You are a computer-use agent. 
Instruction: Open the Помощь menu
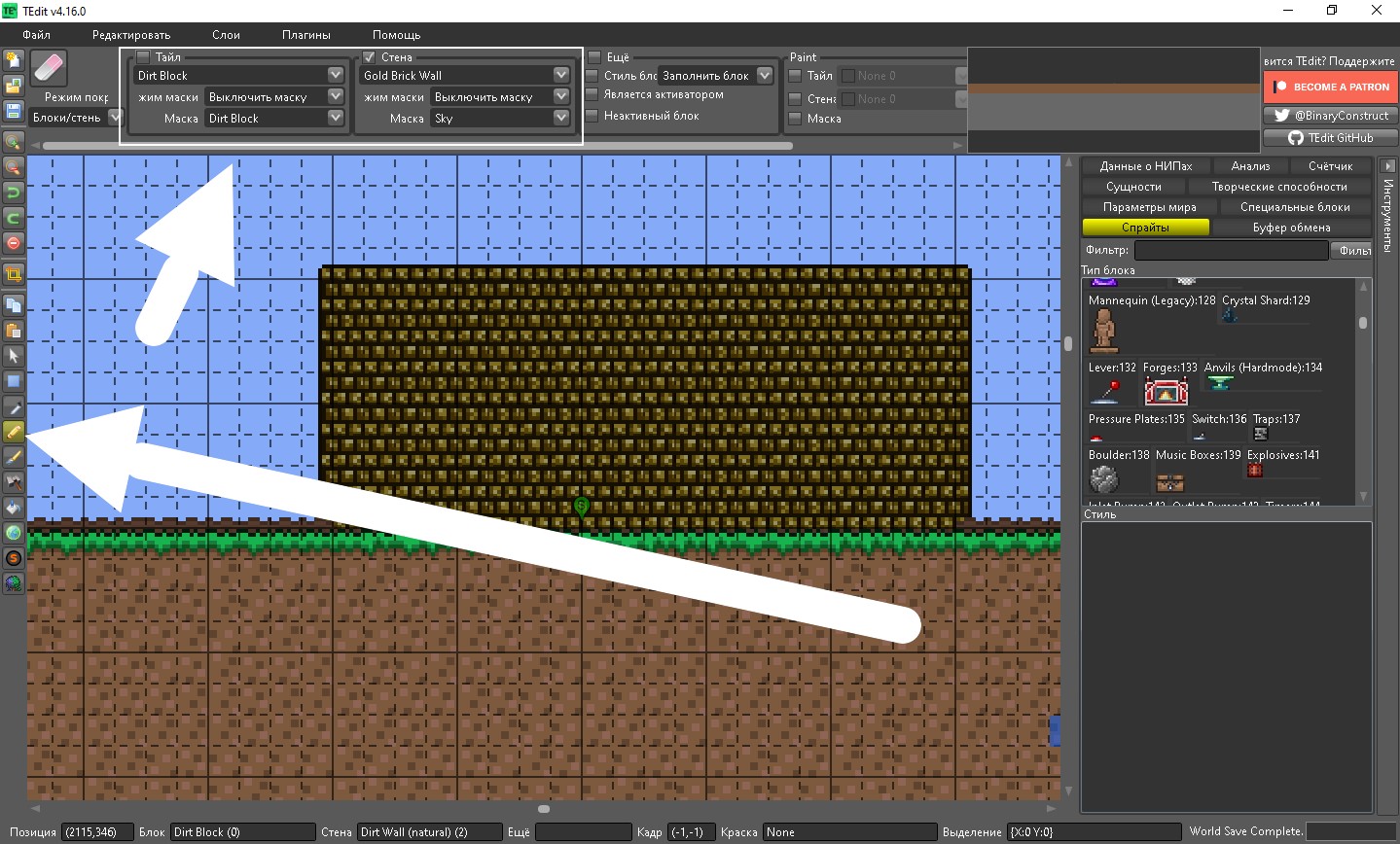pos(396,35)
